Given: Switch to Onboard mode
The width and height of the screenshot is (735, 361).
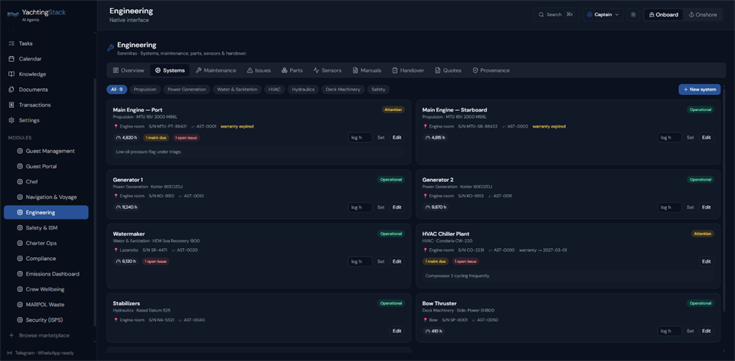Looking at the screenshot, I should click(663, 15).
